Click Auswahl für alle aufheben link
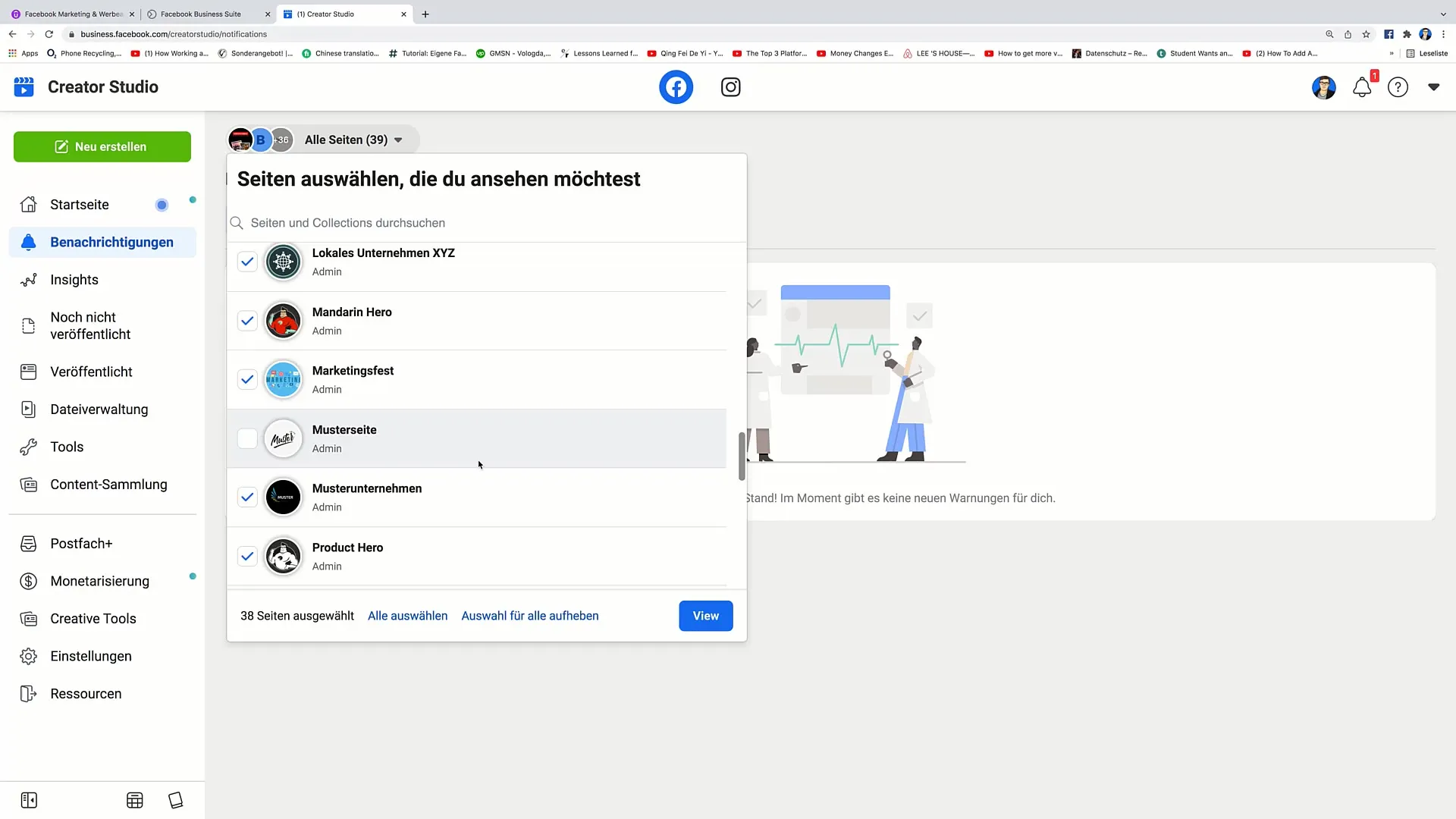 (530, 616)
